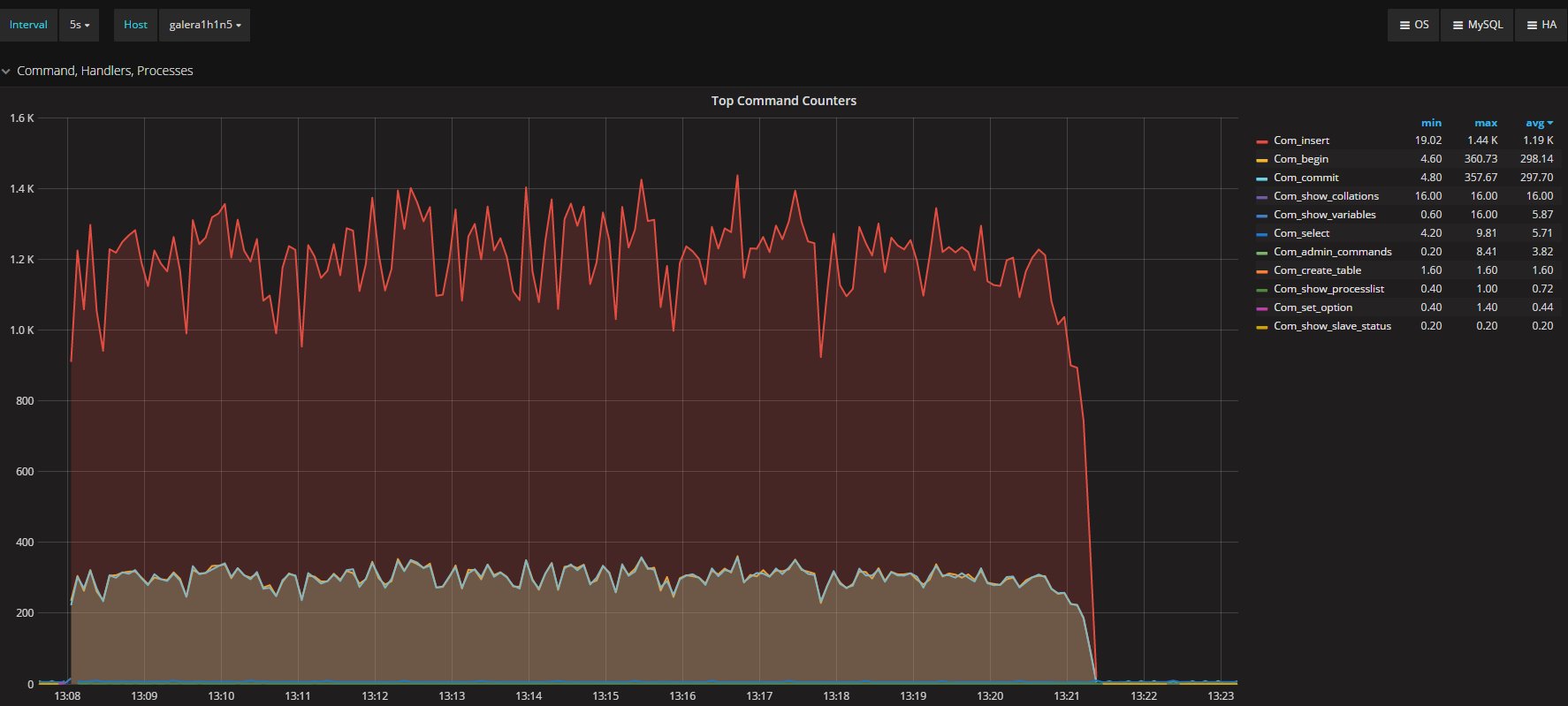Toggle Com_create_table legend entry
Image resolution: width=1568 pixels, height=706 pixels.
tap(1317, 270)
